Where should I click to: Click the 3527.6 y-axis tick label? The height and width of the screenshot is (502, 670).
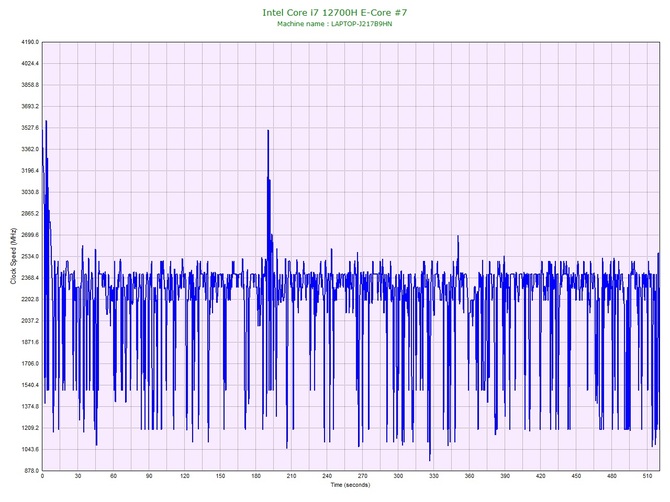pyautogui.click(x=30, y=128)
